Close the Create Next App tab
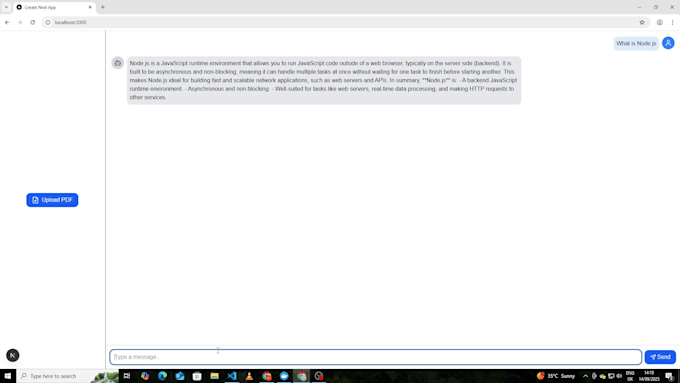Viewport: 680px width, 383px height. [90, 7]
